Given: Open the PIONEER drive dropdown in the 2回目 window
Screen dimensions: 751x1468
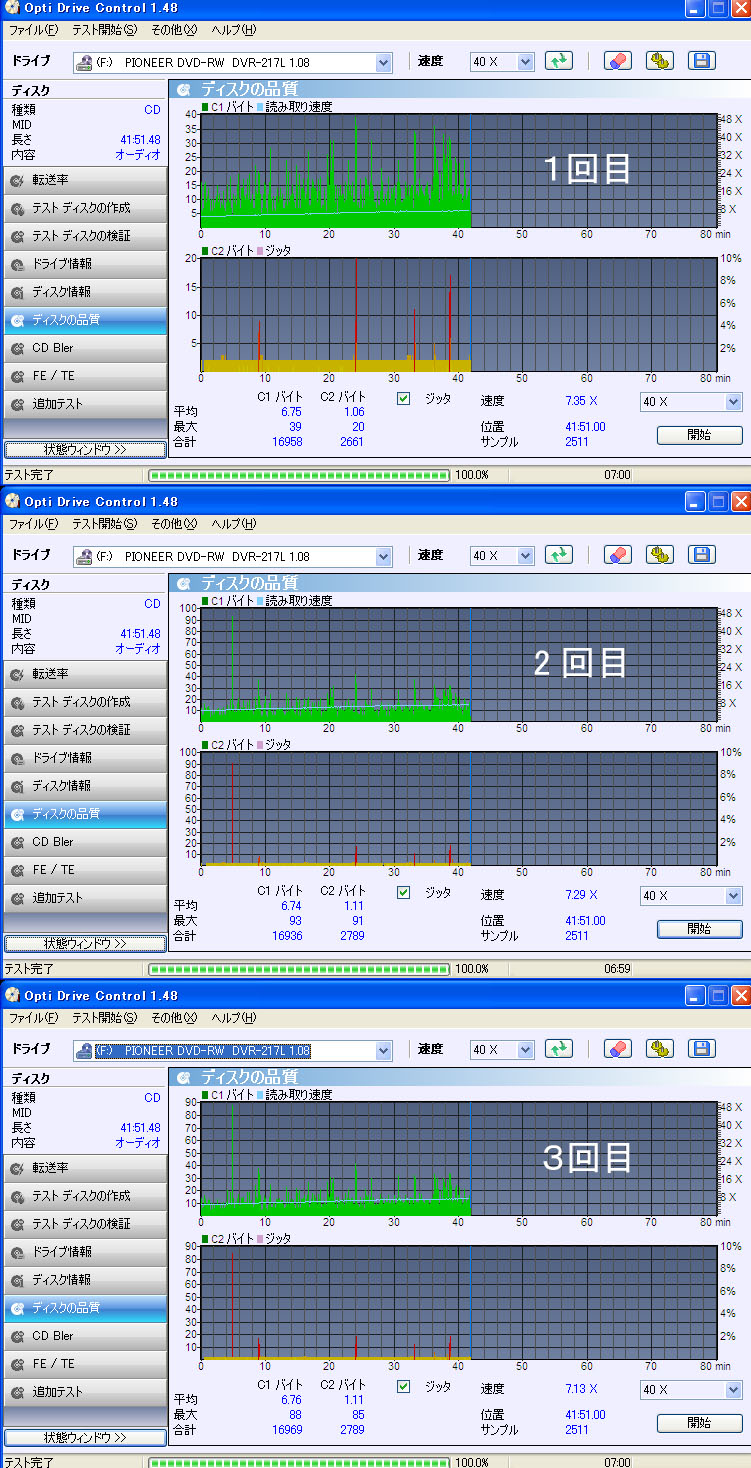Looking at the screenshot, I should (233, 556).
